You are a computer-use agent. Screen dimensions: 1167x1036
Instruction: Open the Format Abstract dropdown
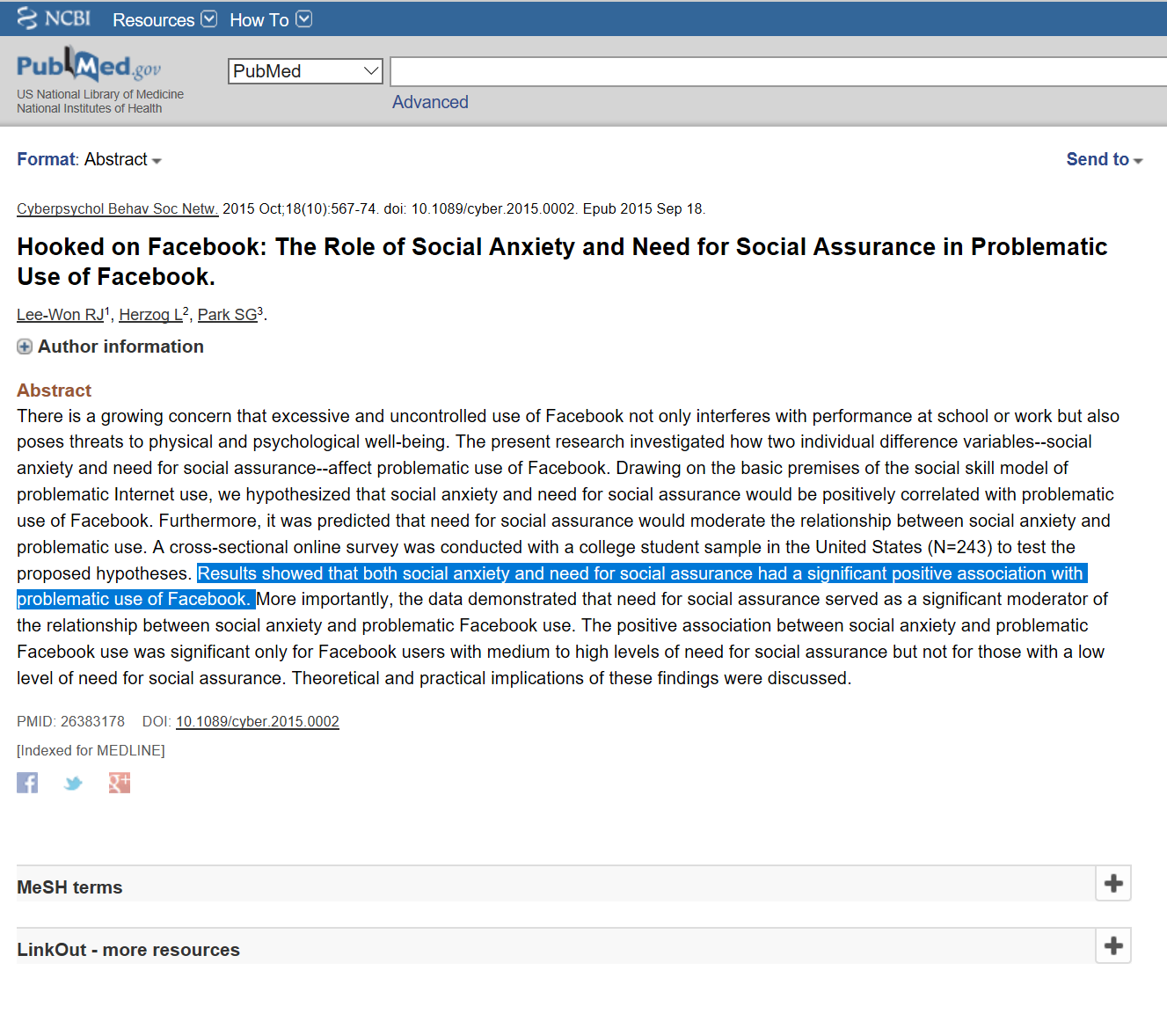pos(116,160)
